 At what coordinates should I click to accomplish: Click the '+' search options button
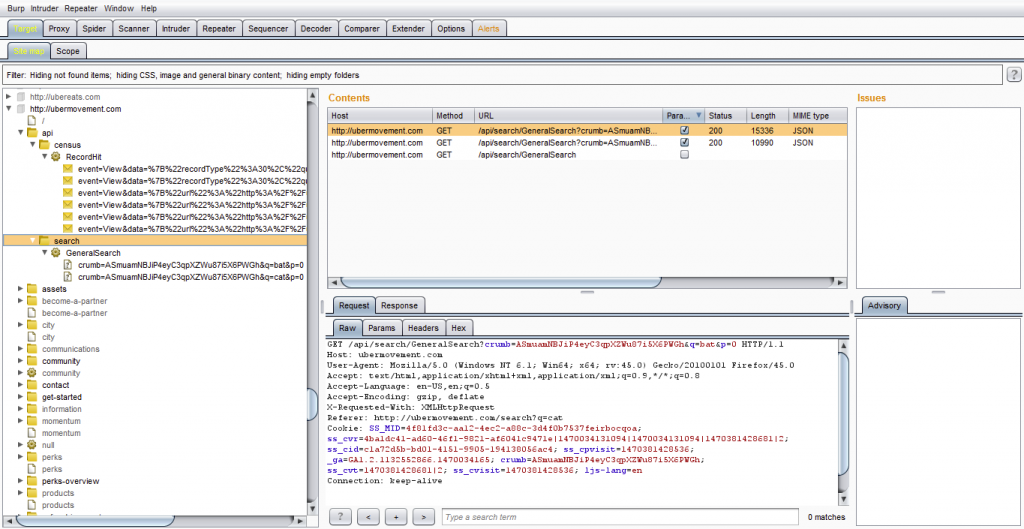[396, 517]
